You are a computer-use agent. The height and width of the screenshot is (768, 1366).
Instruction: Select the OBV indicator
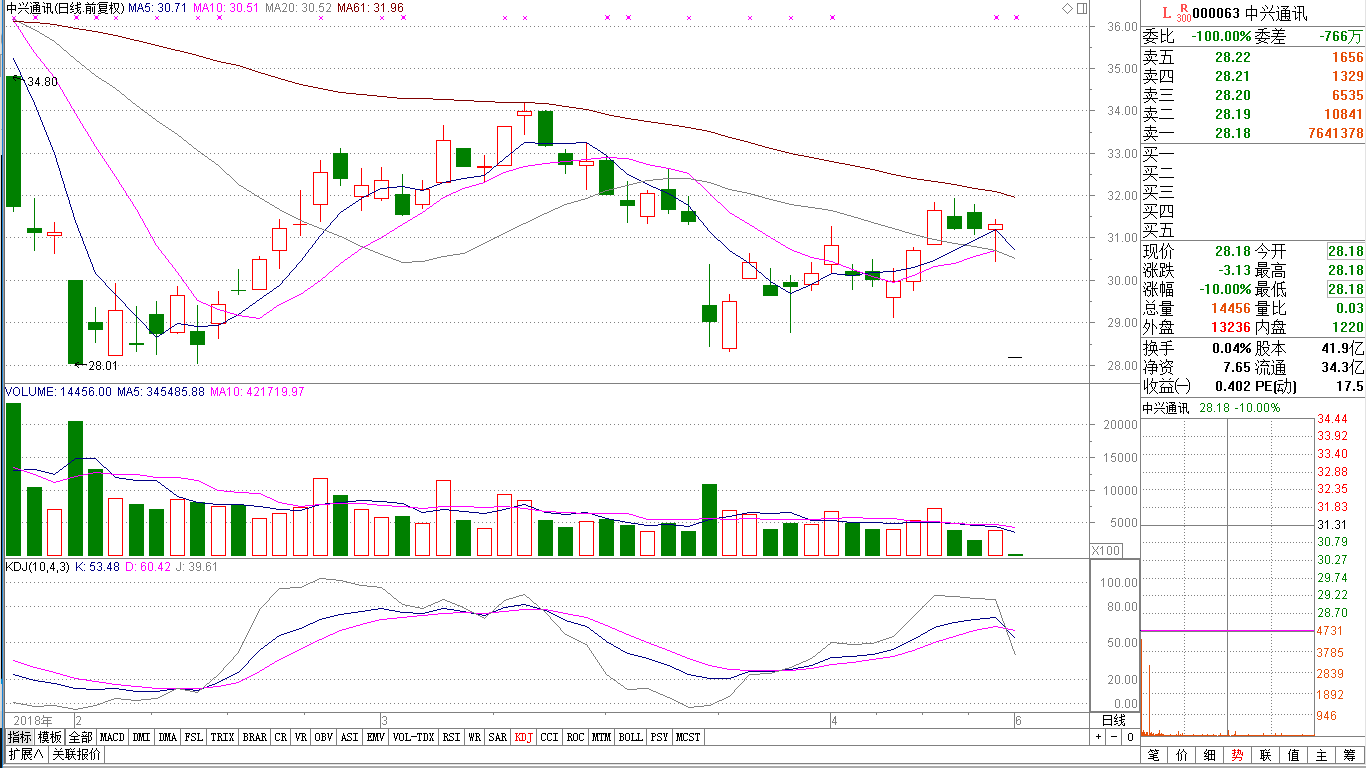323,737
